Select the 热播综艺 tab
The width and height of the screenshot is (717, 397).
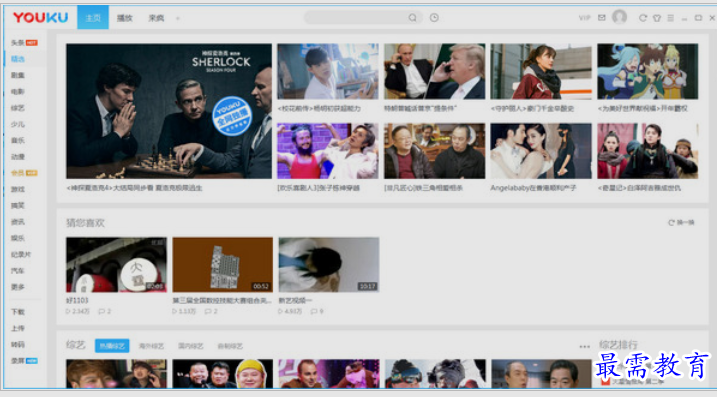pos(112,346)
